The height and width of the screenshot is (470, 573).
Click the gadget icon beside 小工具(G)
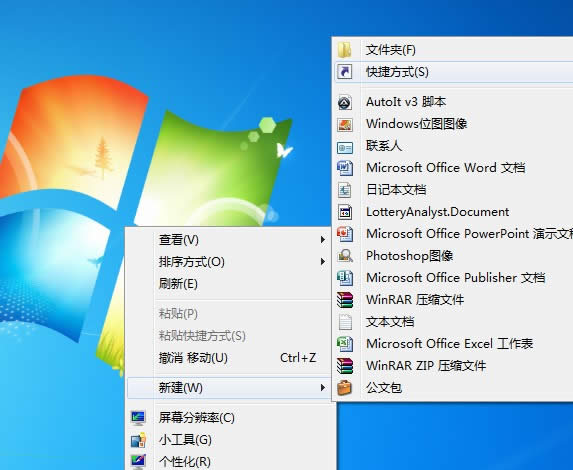pos(138,440)
